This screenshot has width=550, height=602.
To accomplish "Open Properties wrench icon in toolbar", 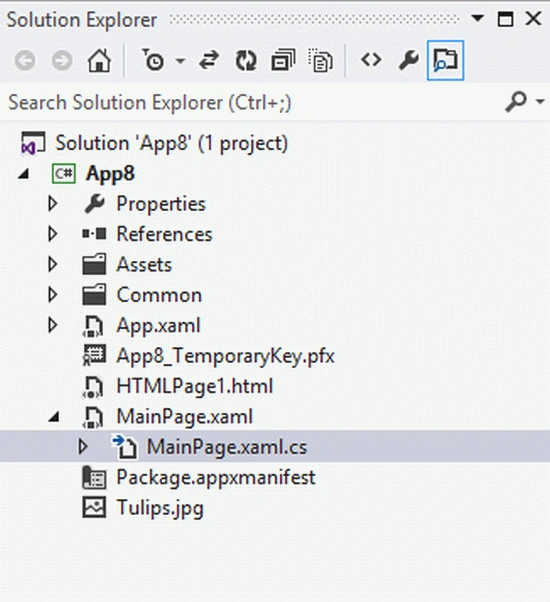I will coord(408,60).
